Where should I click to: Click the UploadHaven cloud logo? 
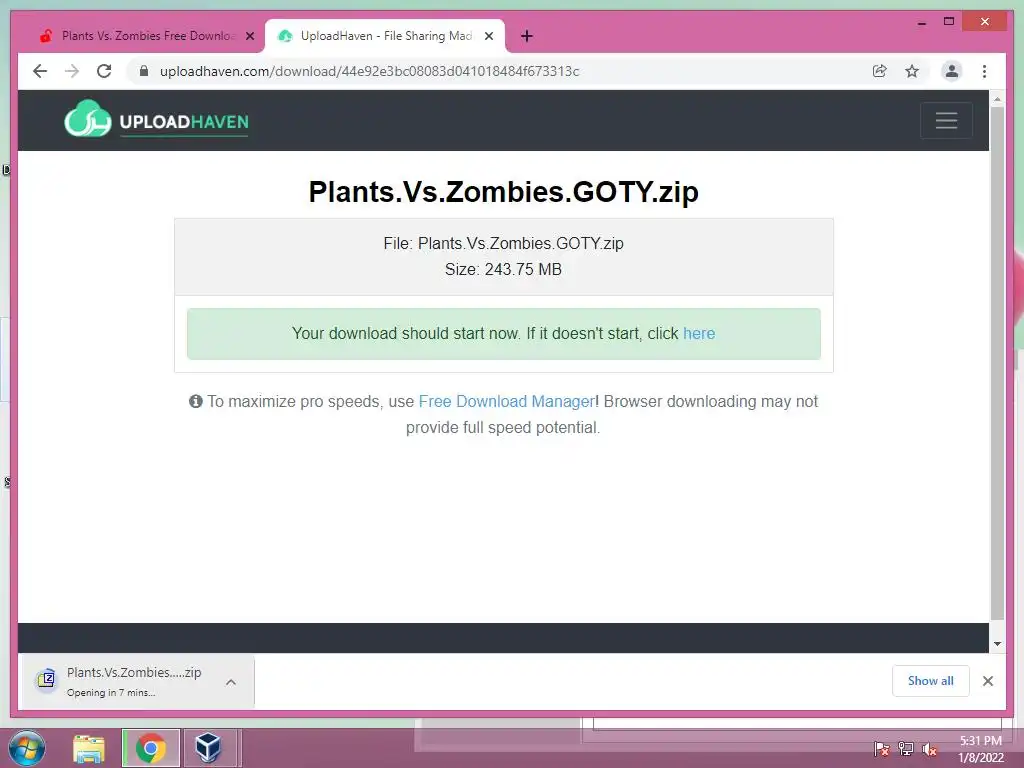[156, 120]
